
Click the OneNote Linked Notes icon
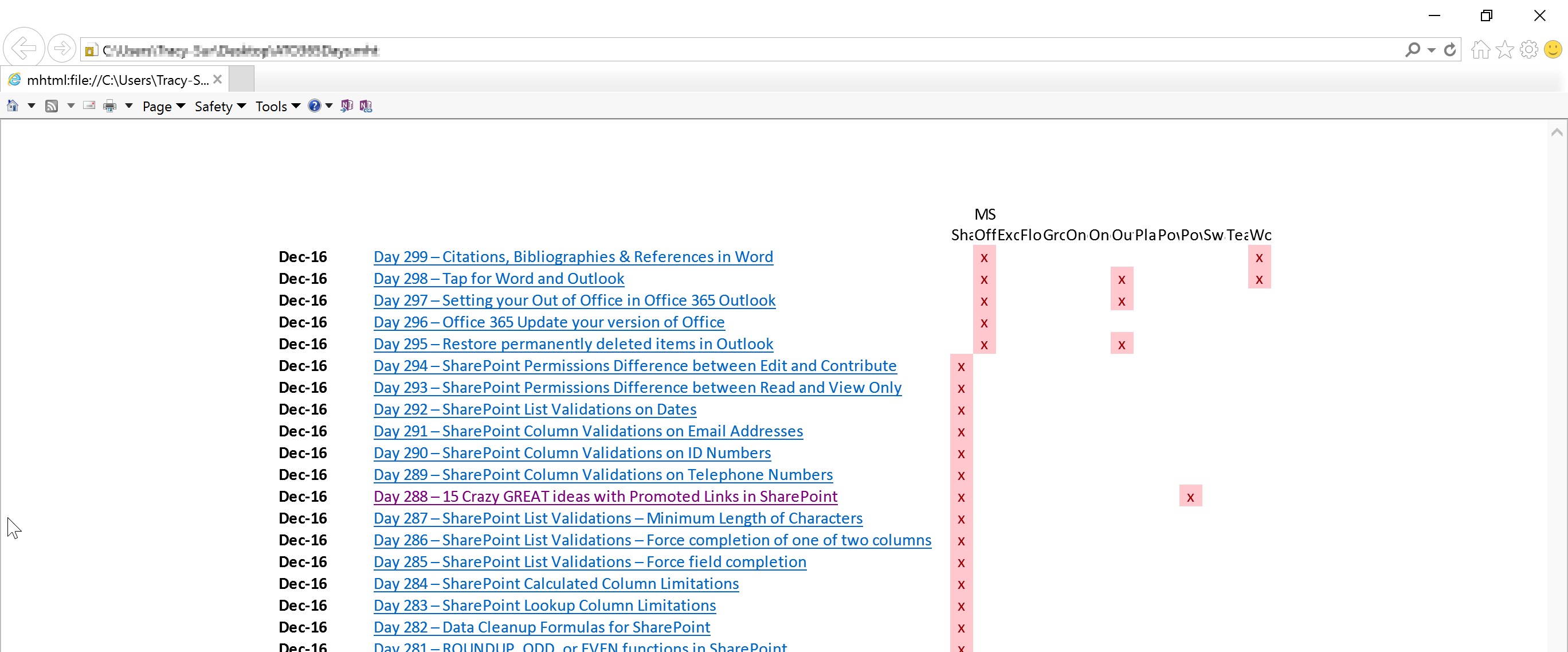coord(366,106)
